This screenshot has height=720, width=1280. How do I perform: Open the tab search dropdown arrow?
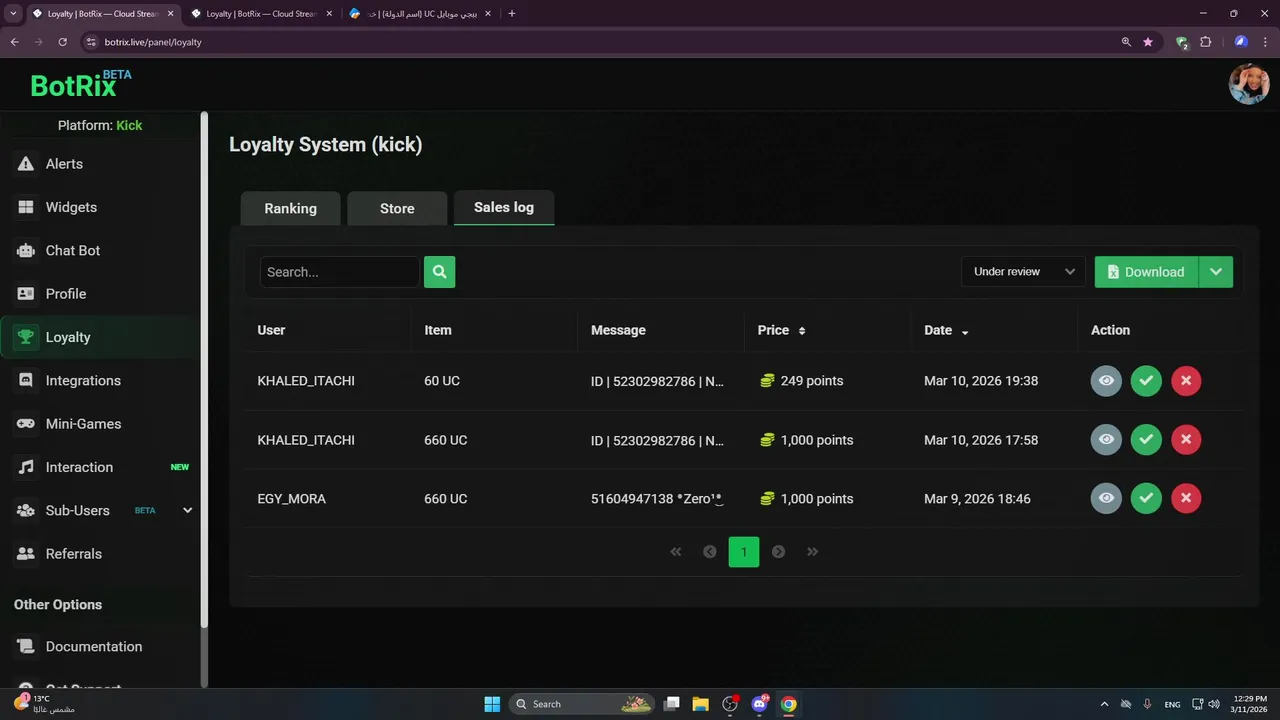point(13,14)
